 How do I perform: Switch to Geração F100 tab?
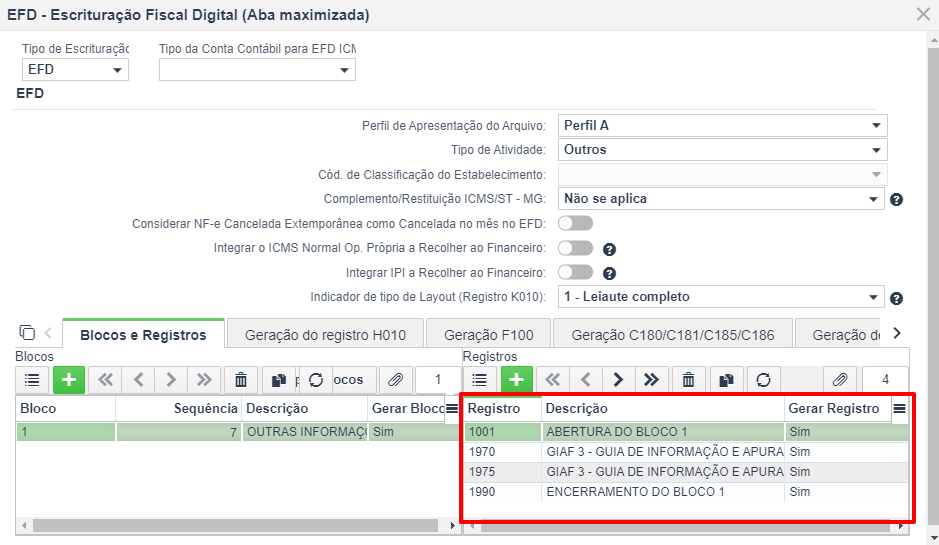coord(489,335)
